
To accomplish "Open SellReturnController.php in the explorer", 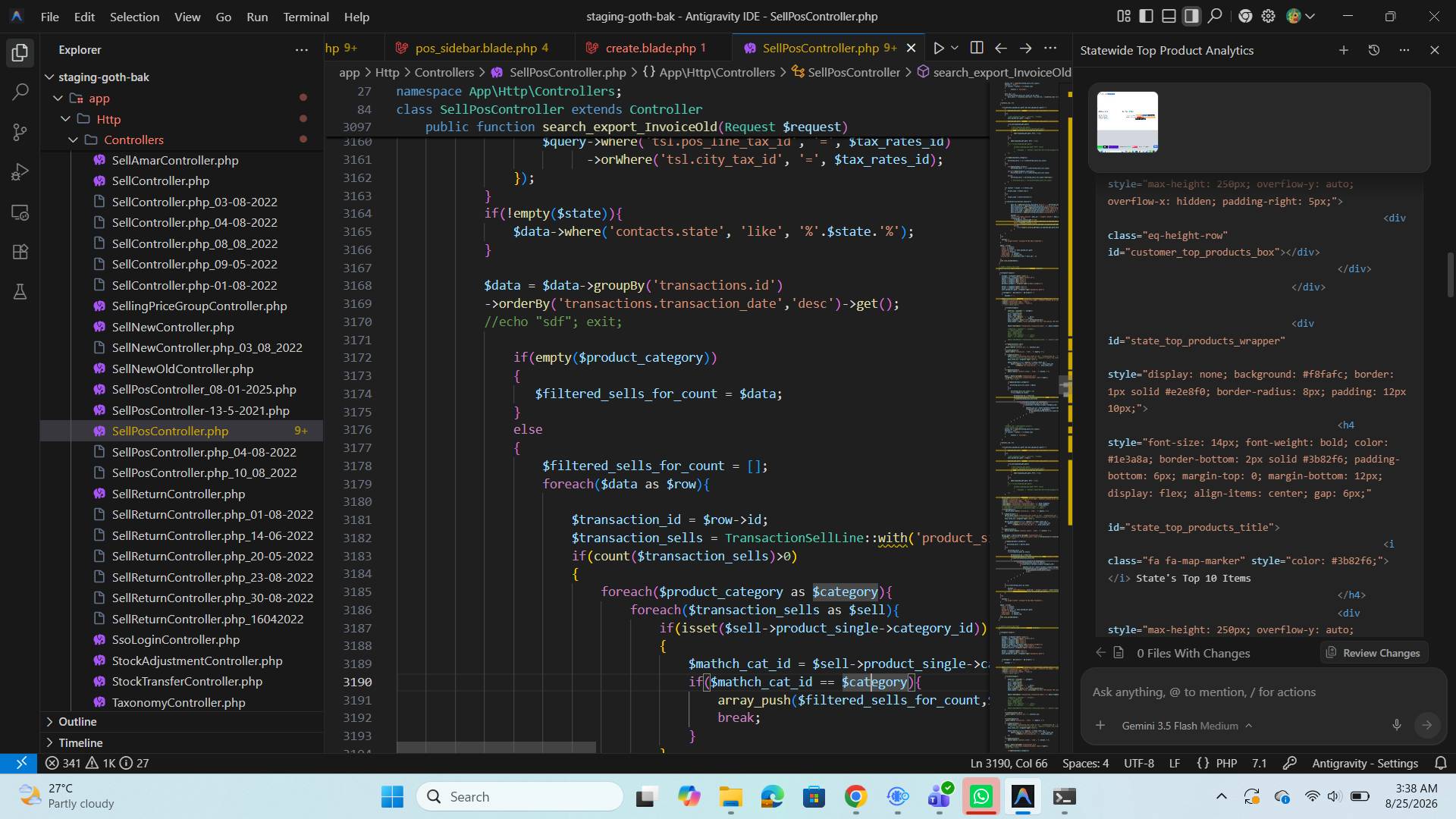I will click(x=178, y=494).
